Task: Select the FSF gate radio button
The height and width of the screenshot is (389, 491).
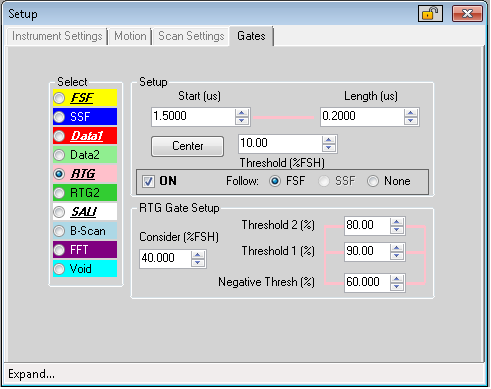Action: [x=59, y=98]
